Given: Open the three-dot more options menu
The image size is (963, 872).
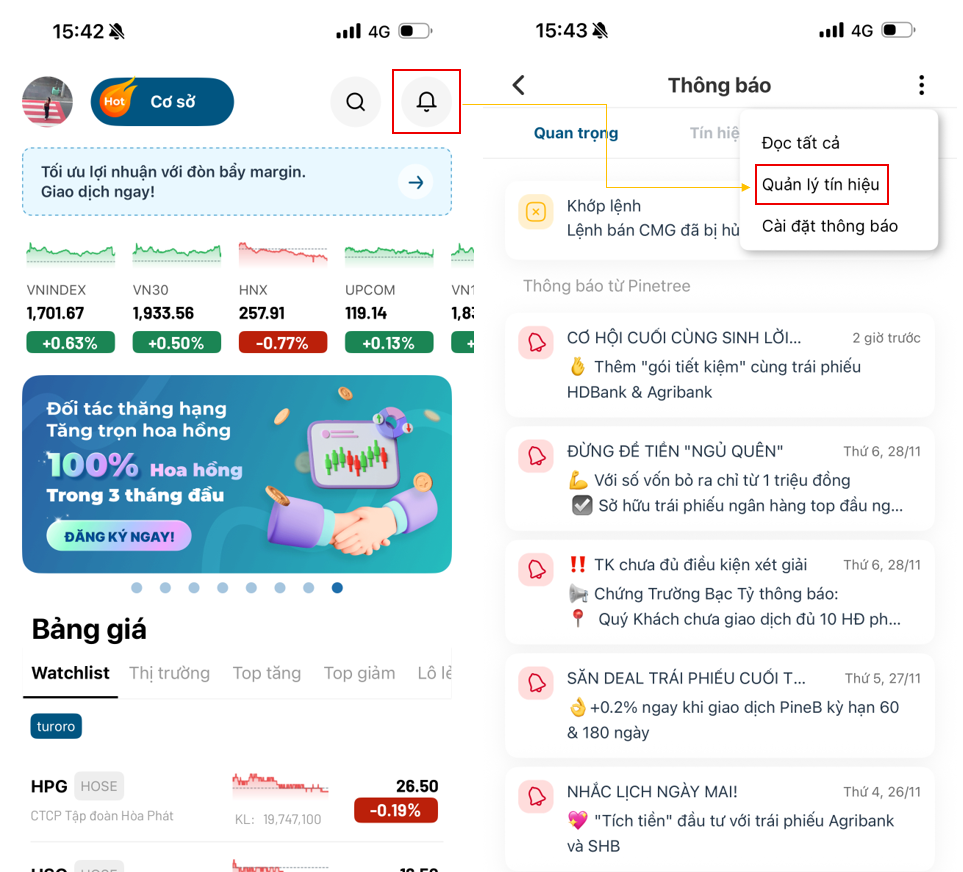Looking at the screenshot, I should tap(921, 85).
